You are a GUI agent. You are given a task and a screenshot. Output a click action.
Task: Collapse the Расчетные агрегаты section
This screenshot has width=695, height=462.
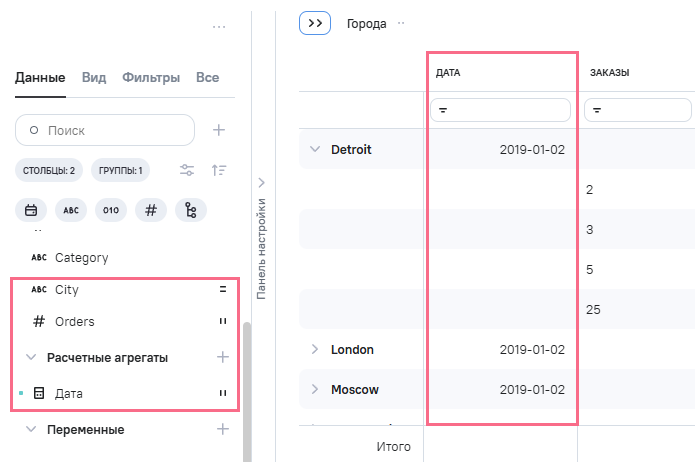point(31,357)
